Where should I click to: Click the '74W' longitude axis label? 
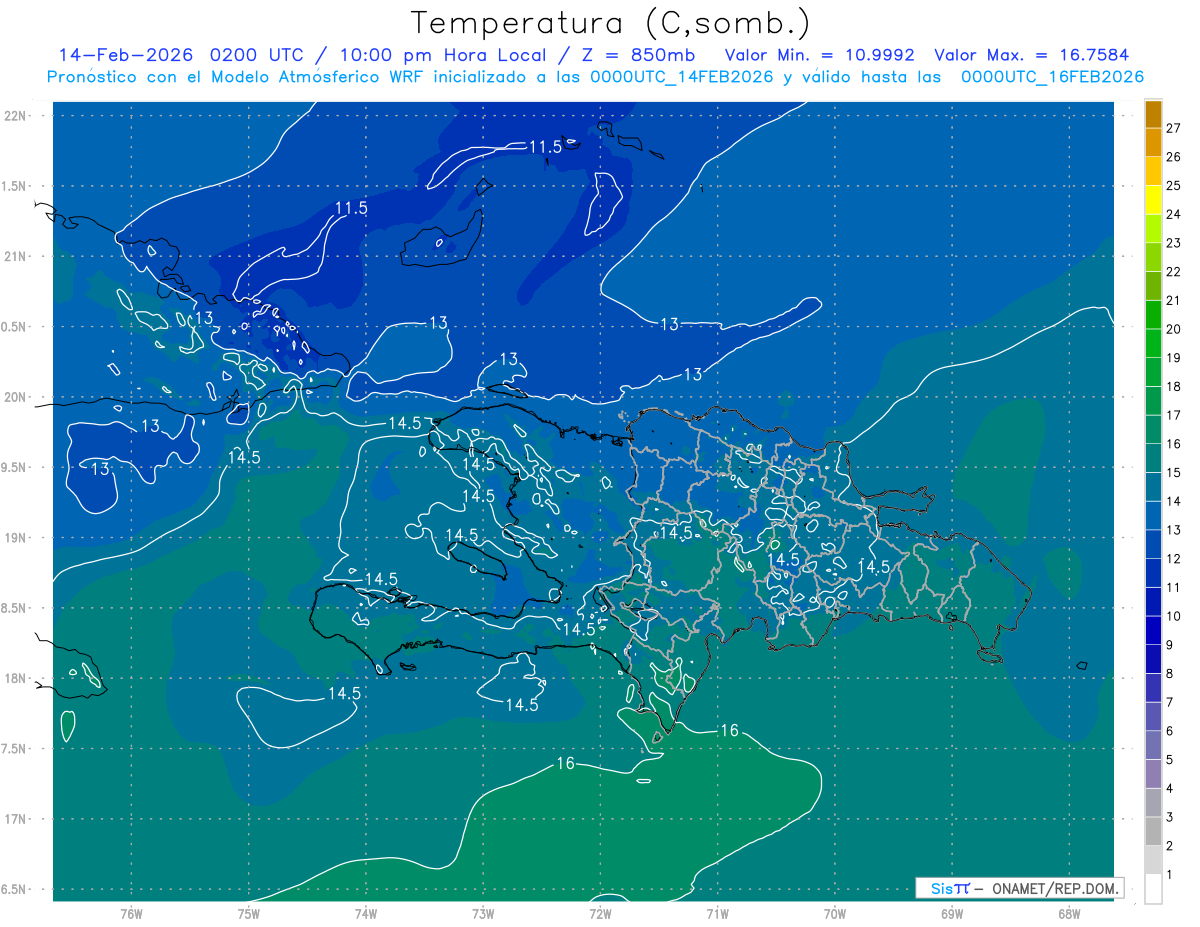366,913
